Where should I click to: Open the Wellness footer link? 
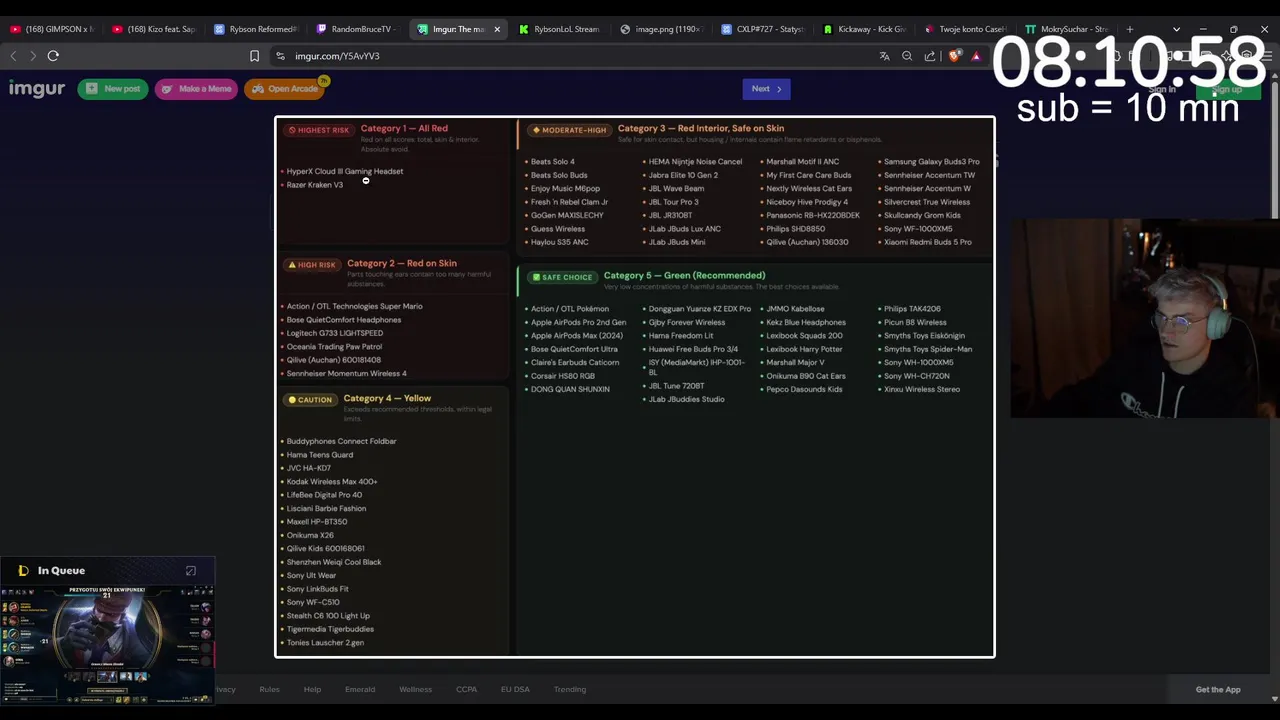click(x=415, y=689)
